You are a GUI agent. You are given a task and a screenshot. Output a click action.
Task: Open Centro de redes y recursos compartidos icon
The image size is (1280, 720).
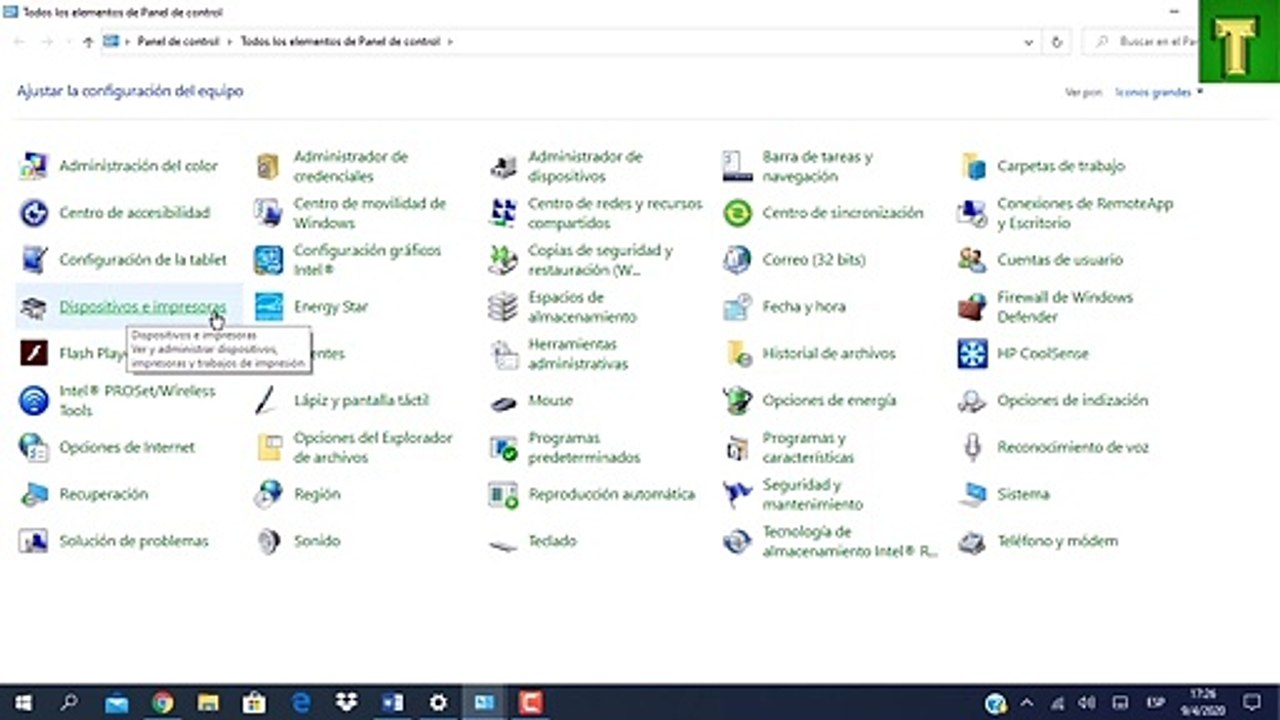coord(503,213)
